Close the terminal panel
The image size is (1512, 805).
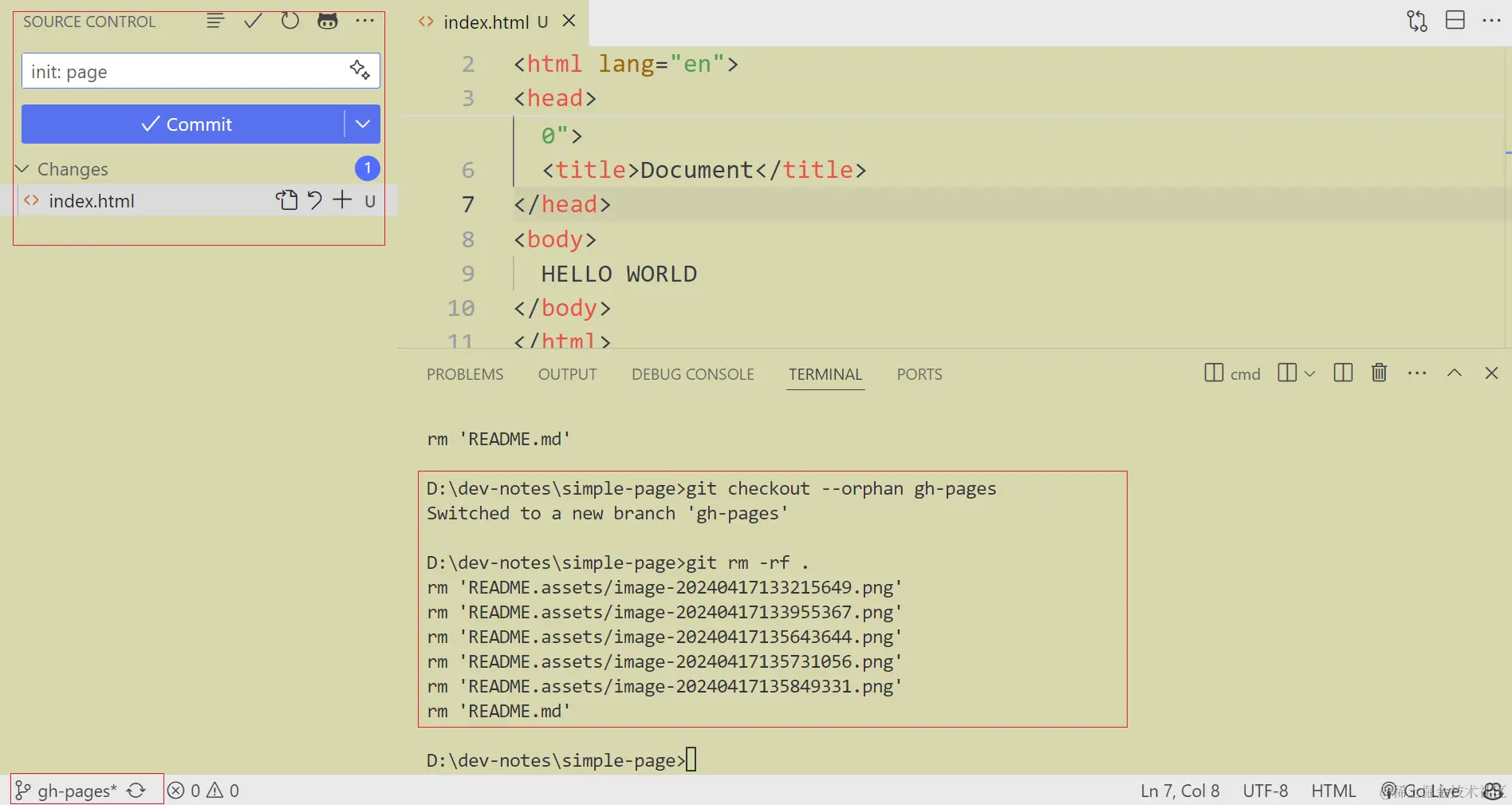1491,373
